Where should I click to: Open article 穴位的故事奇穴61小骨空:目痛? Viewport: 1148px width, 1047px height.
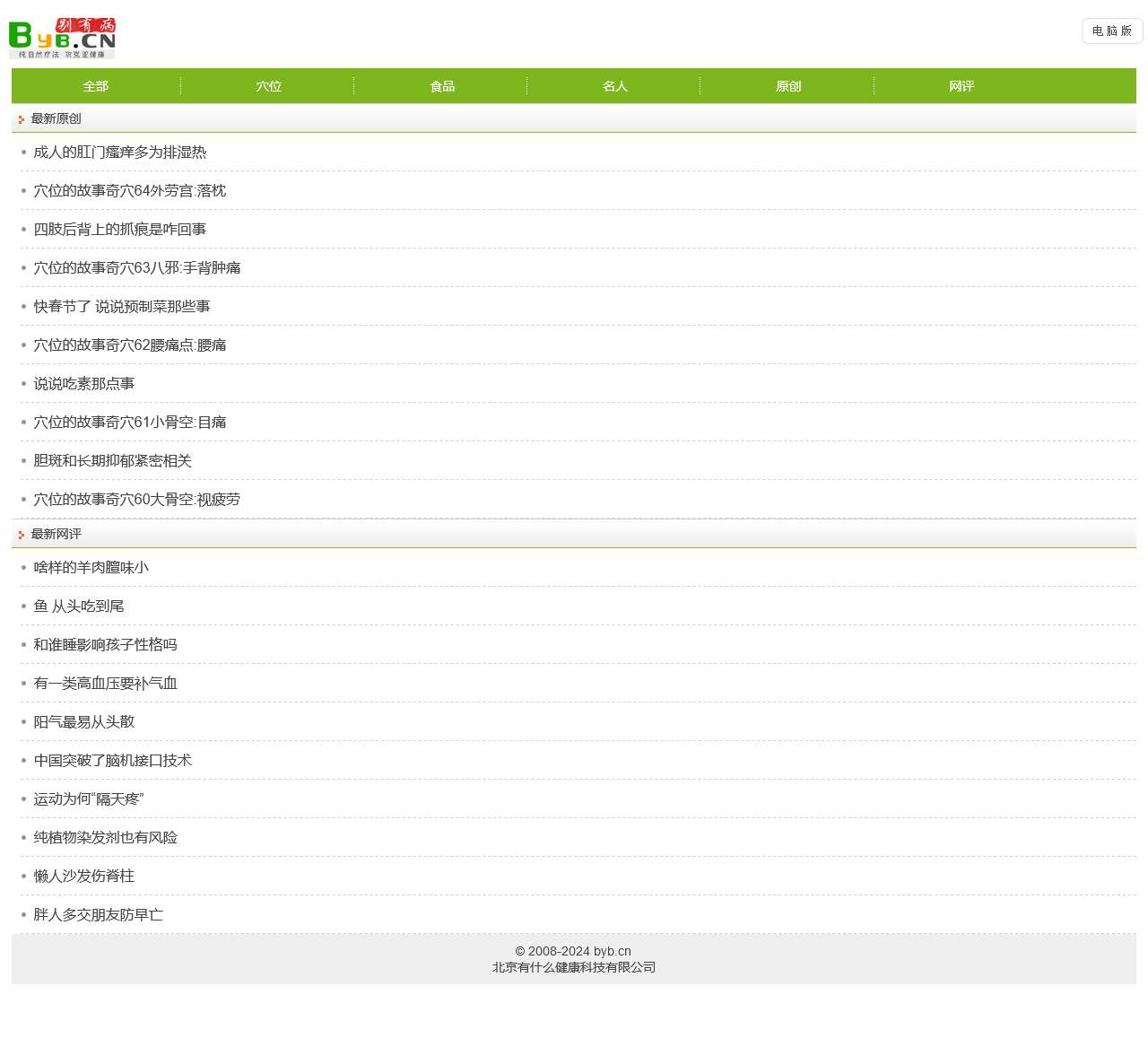tap(130, 423)
